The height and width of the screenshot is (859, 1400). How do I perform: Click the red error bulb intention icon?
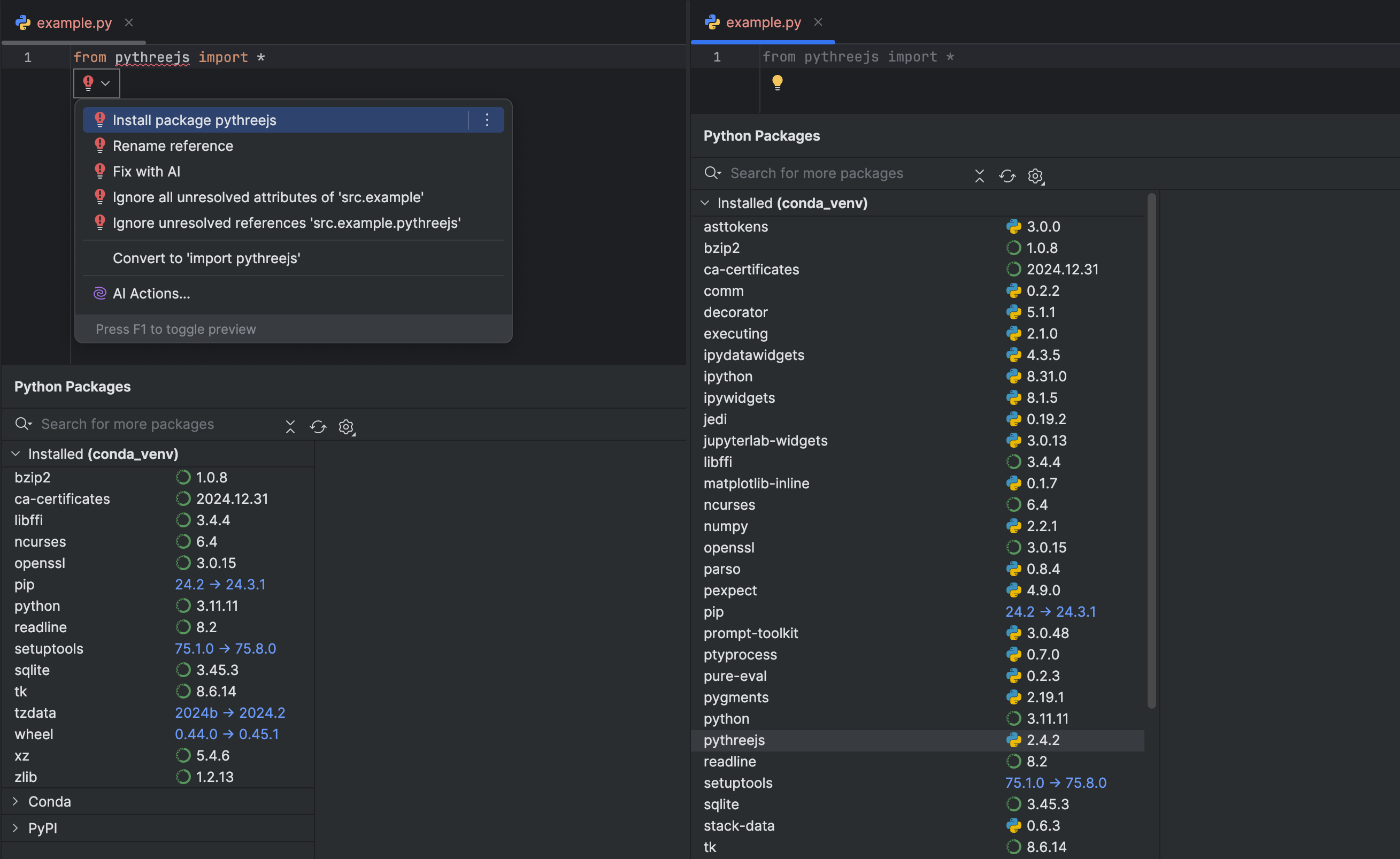(88, 83)
